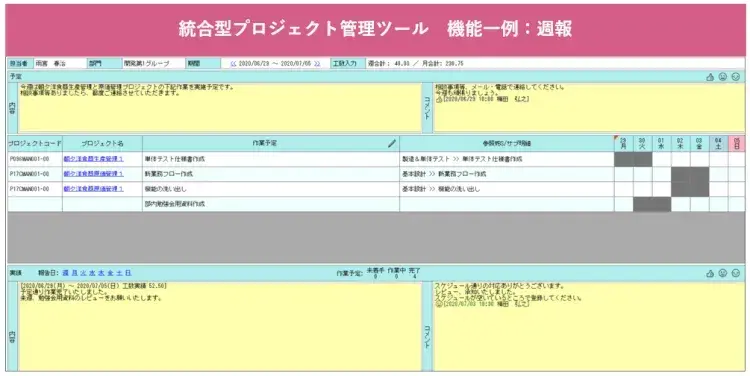750x376 pixels.
Task: Click 新業務フロー作成 task cell
Action: [x=271, y=174]
